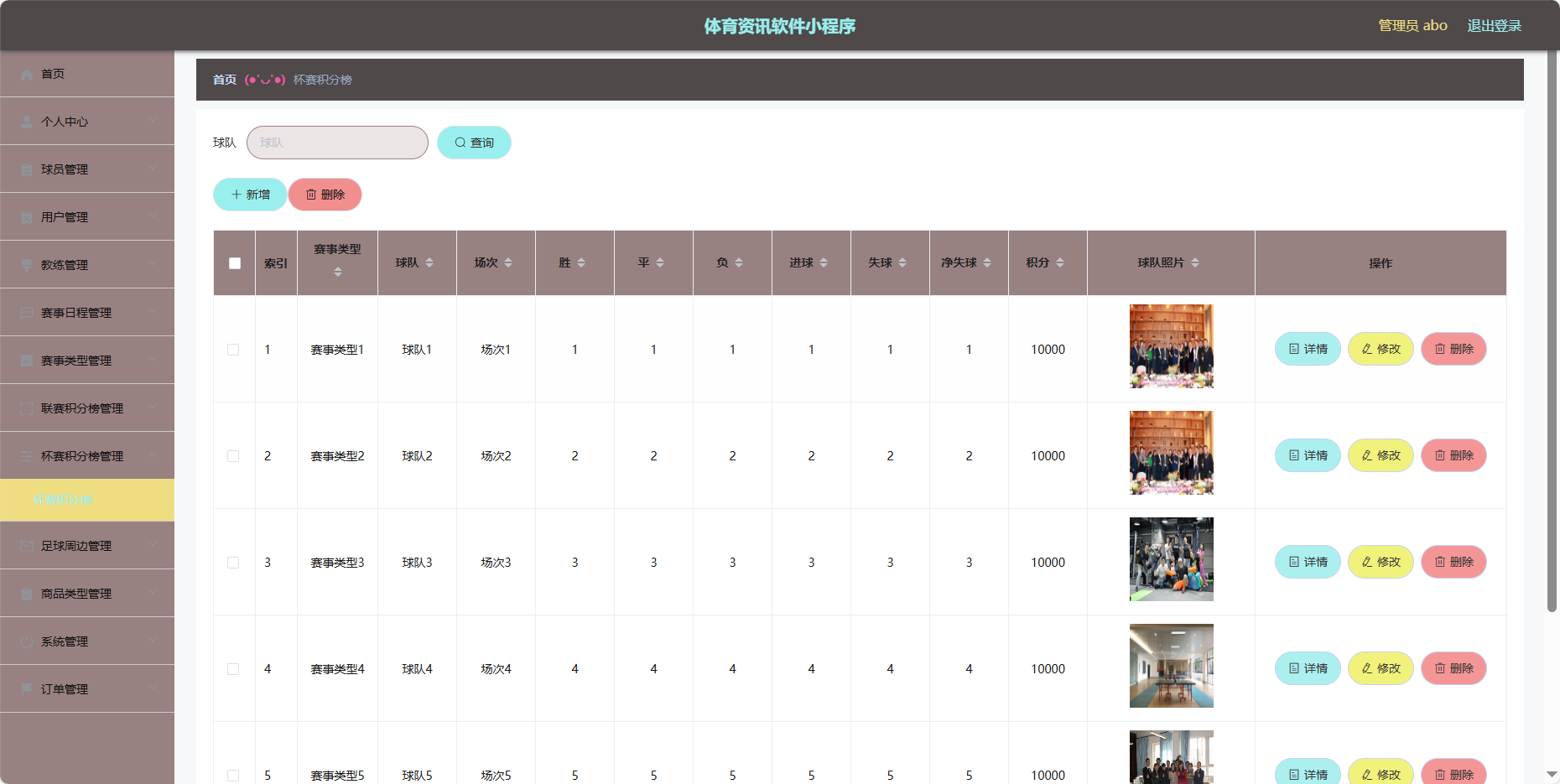Click the icon beside 足球周边管理
The image size is (1560, 784).
27,547
